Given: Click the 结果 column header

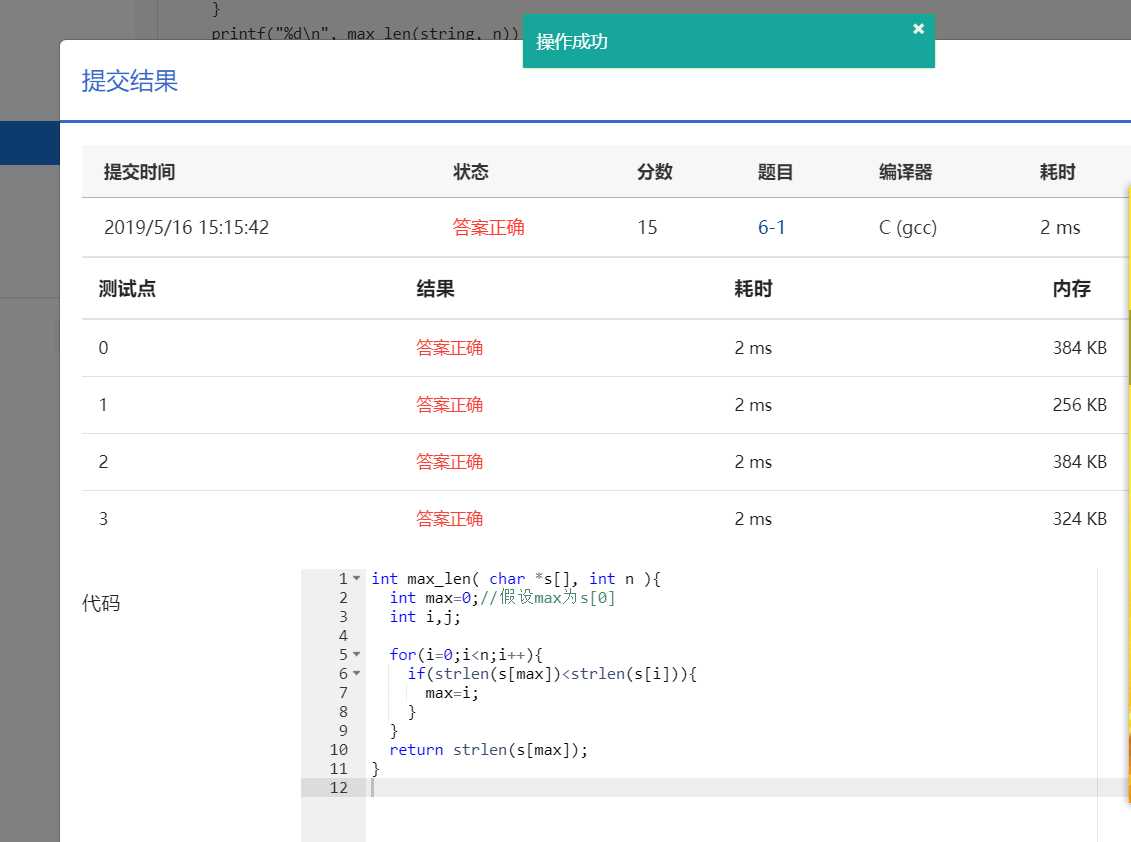Looking at the screenshot, I should [x=435, y=289].
